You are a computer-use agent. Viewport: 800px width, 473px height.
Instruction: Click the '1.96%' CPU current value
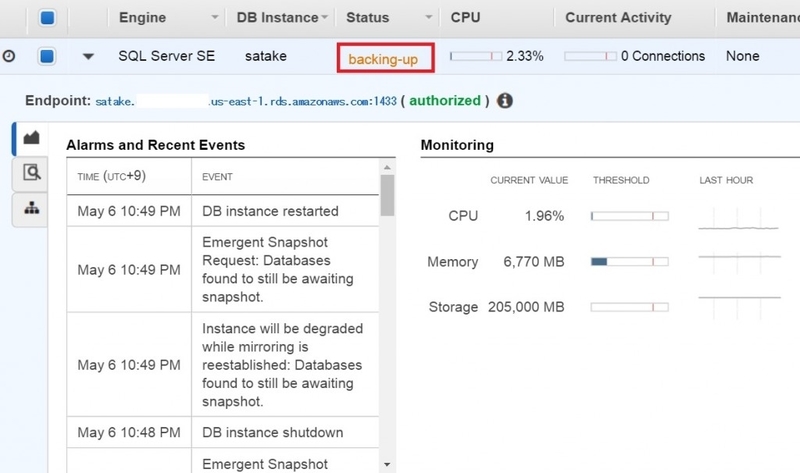[544, 216]
